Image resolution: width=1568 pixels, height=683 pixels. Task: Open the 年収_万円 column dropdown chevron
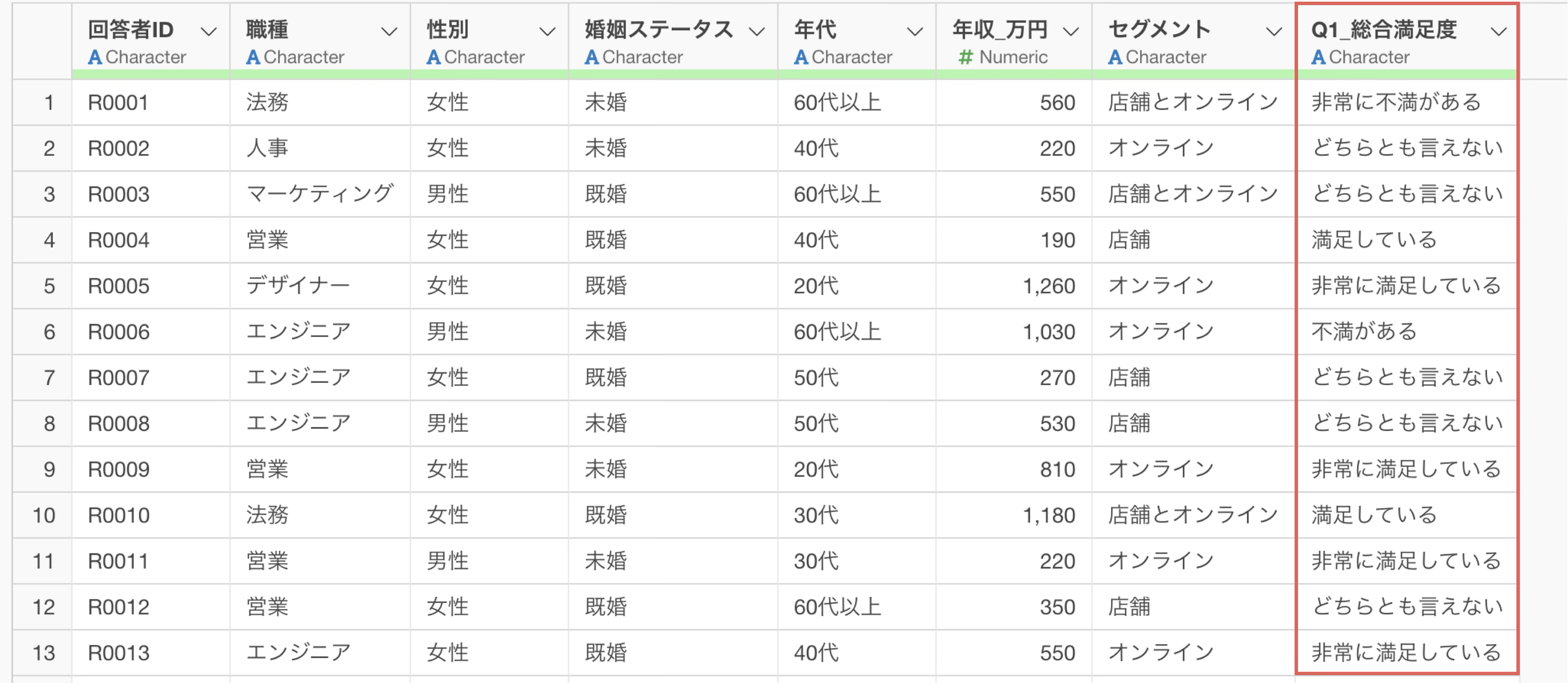[x=1071, y=32]
